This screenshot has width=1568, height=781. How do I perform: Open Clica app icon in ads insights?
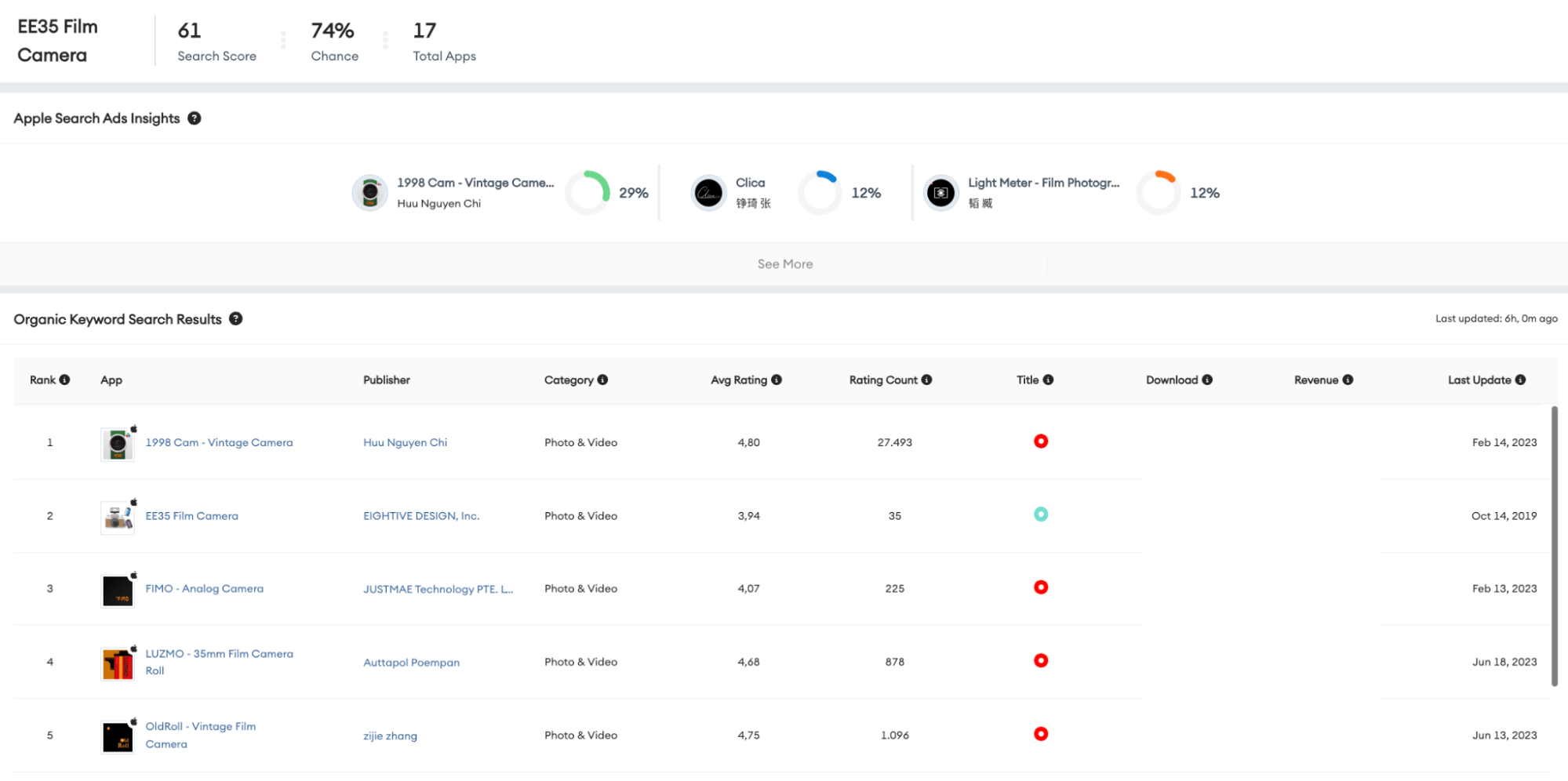pyautogui.click(x=708, y=193)
